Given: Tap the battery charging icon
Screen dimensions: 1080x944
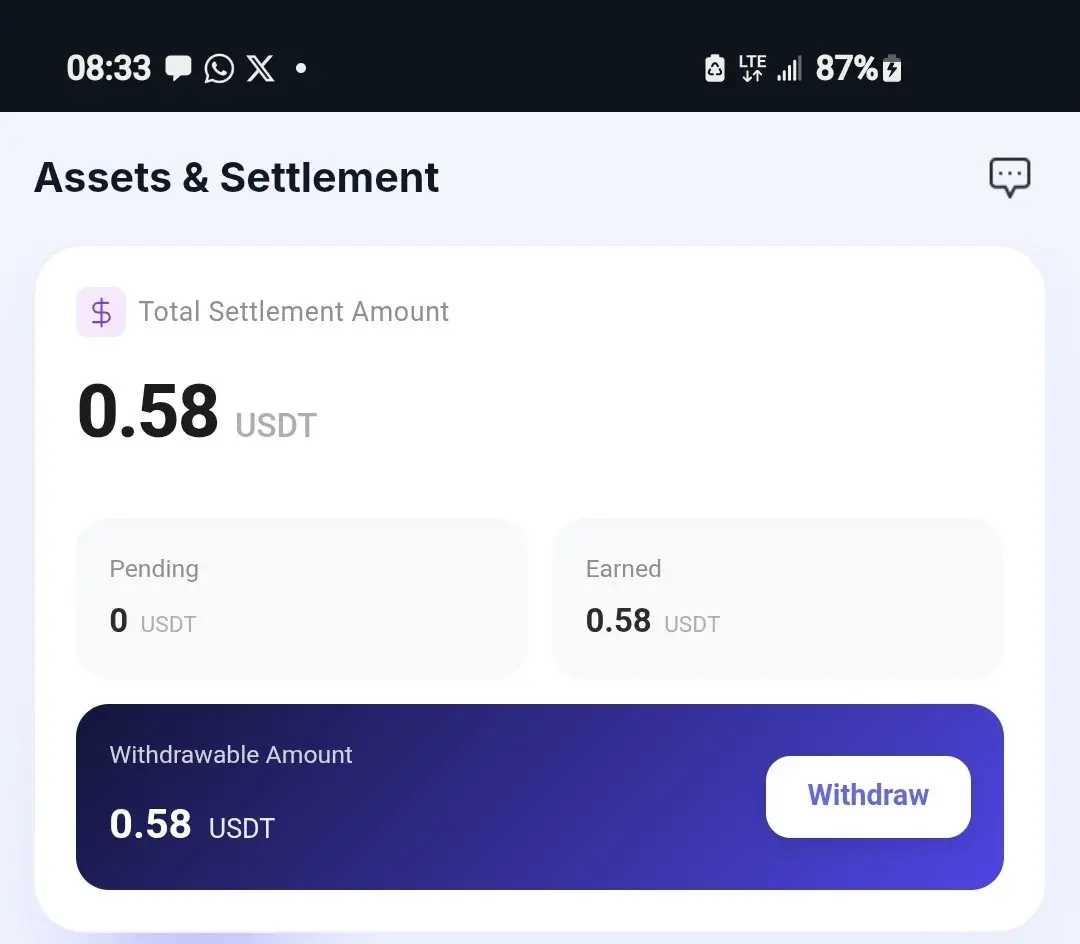Looking at the screenshot, I should tap(892, 68).
